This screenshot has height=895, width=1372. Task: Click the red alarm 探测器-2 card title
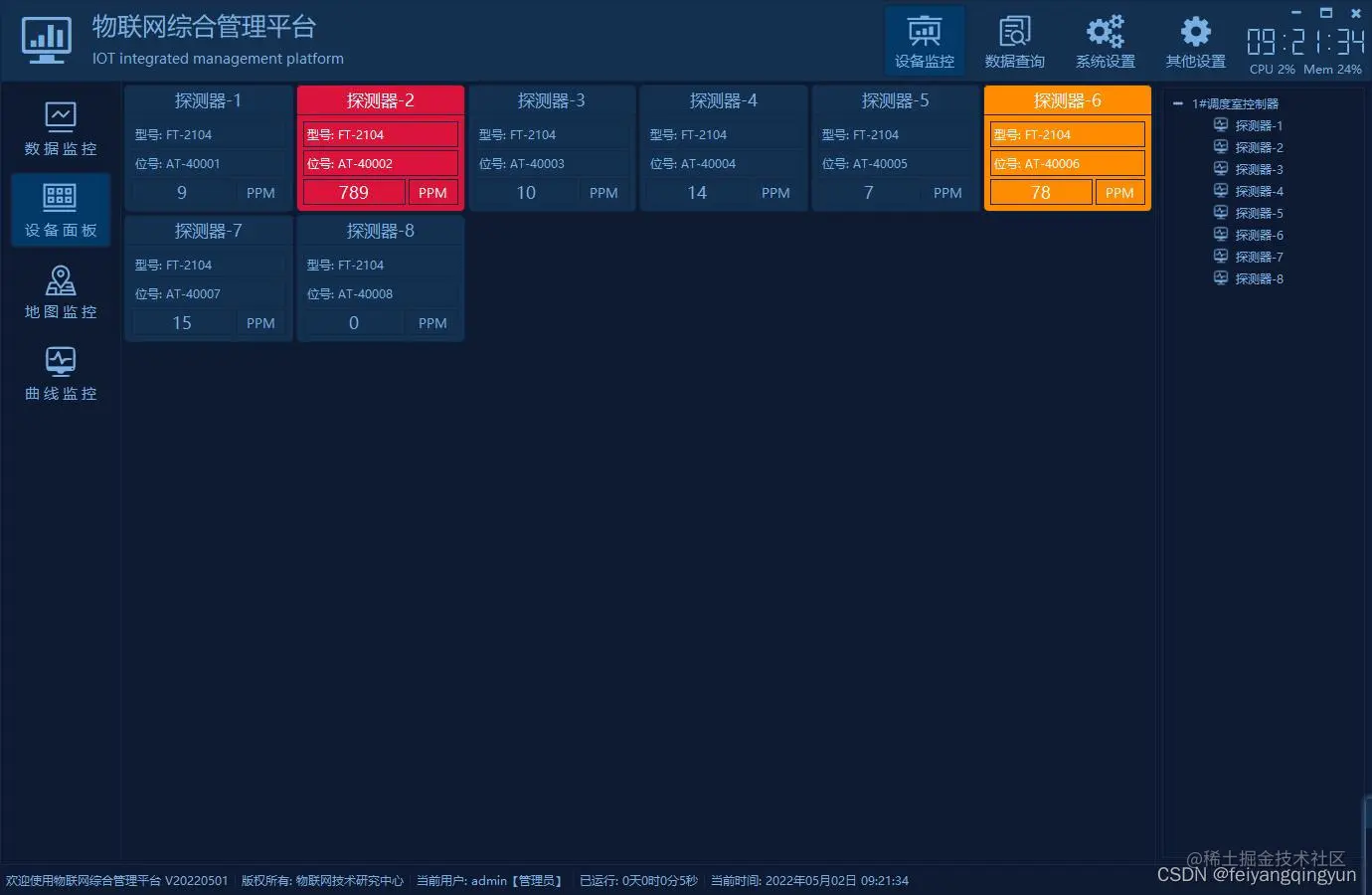click(380, 100)
